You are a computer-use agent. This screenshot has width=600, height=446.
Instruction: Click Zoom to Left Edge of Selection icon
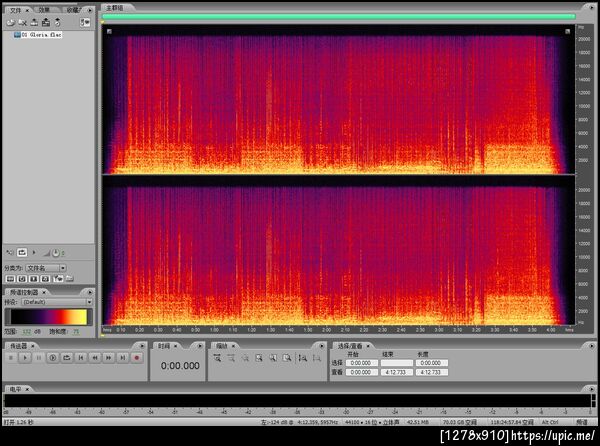[x=273, y=358]
